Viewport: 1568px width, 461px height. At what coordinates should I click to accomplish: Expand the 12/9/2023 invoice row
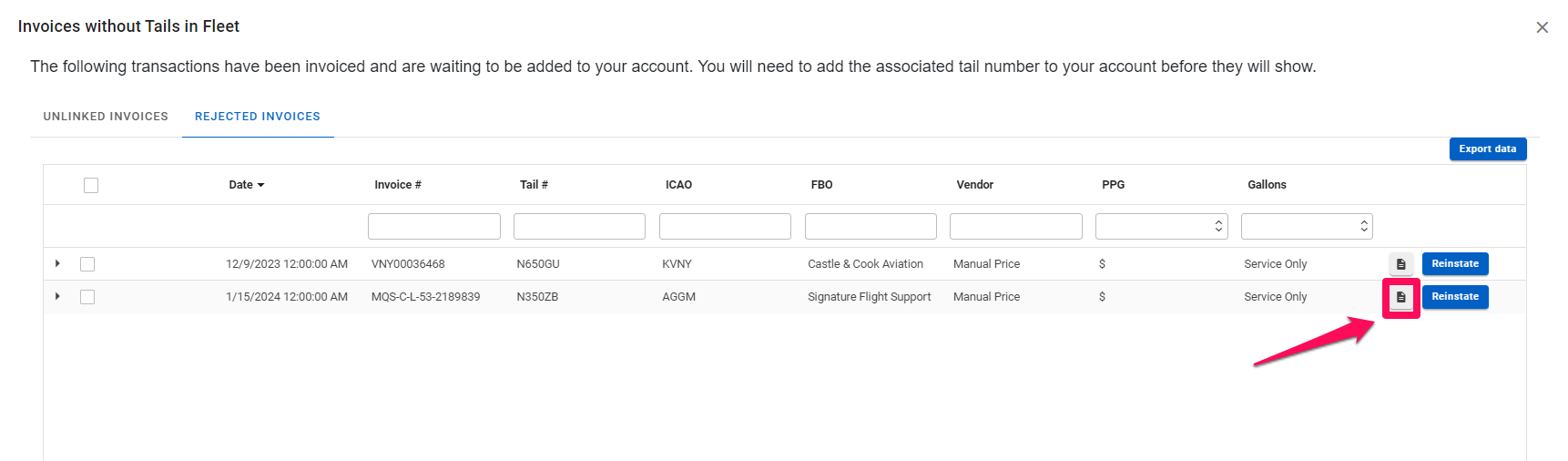pyautogui.click(x=57, y=264)
